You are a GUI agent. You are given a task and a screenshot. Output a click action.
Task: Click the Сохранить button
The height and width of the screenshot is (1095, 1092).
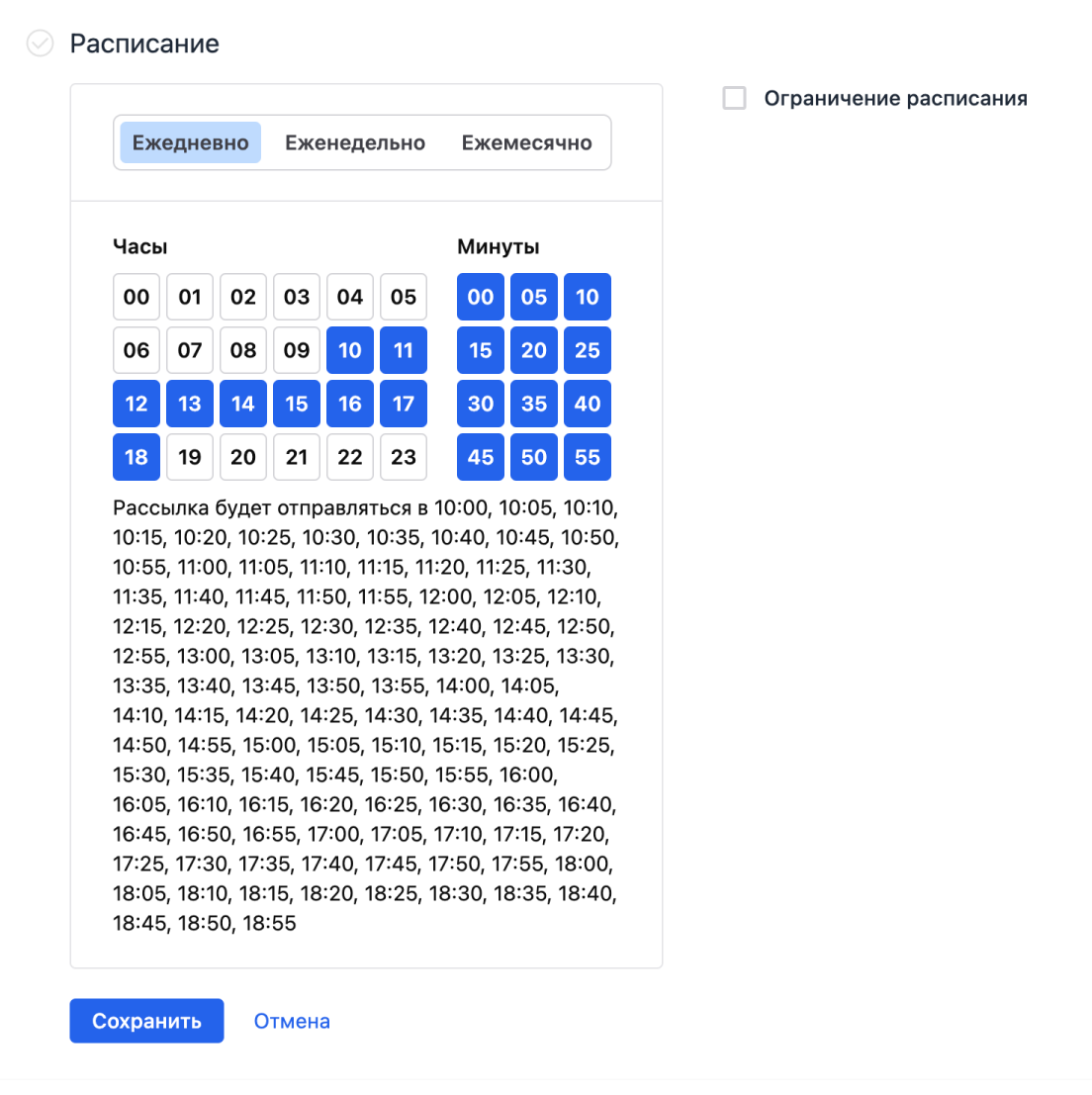coord(146,1021)
